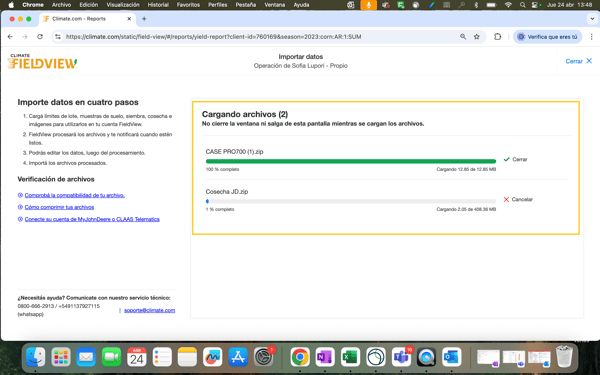
Task: Click the Climate FieldView logo
Action: coord(42,61)
